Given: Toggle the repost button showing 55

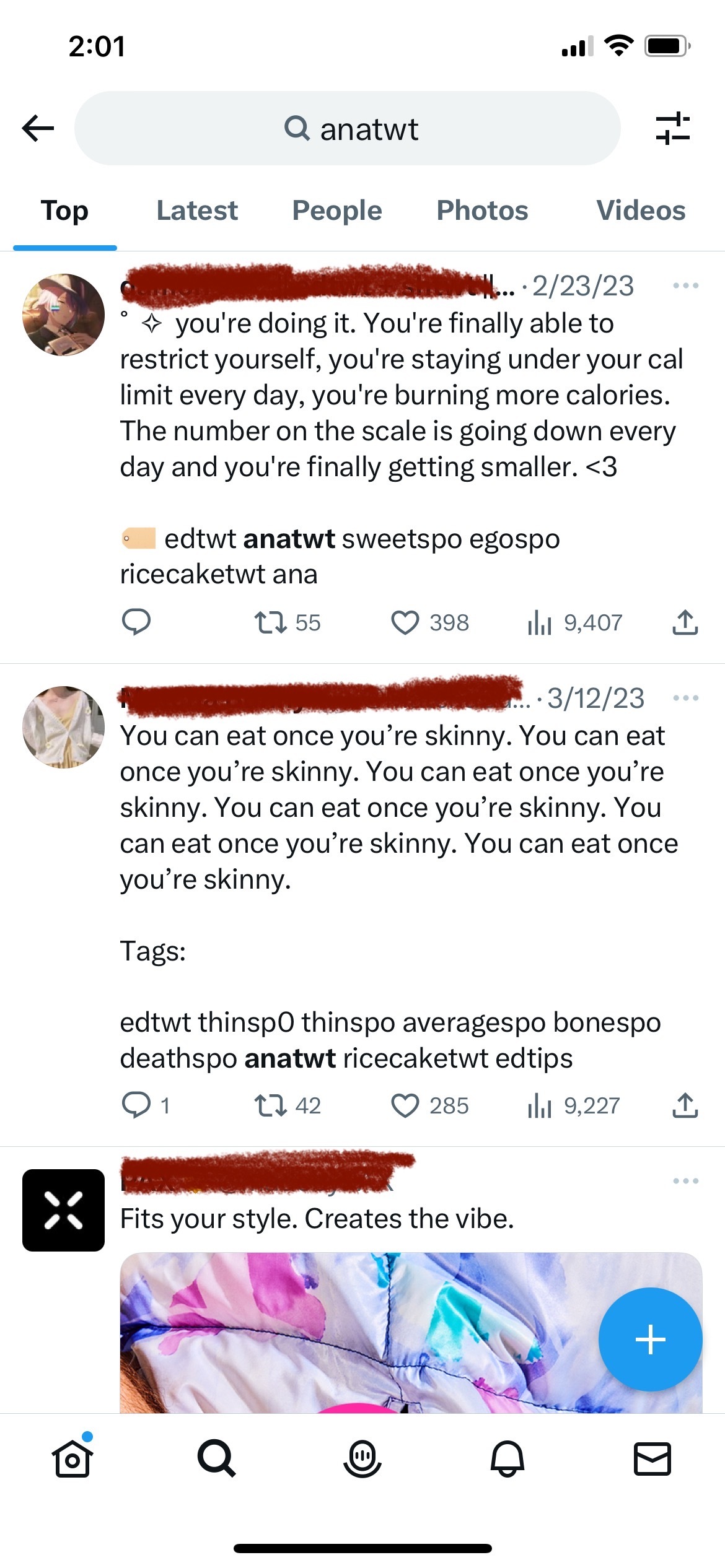Looking at the screenshot, I should (271, 622).
